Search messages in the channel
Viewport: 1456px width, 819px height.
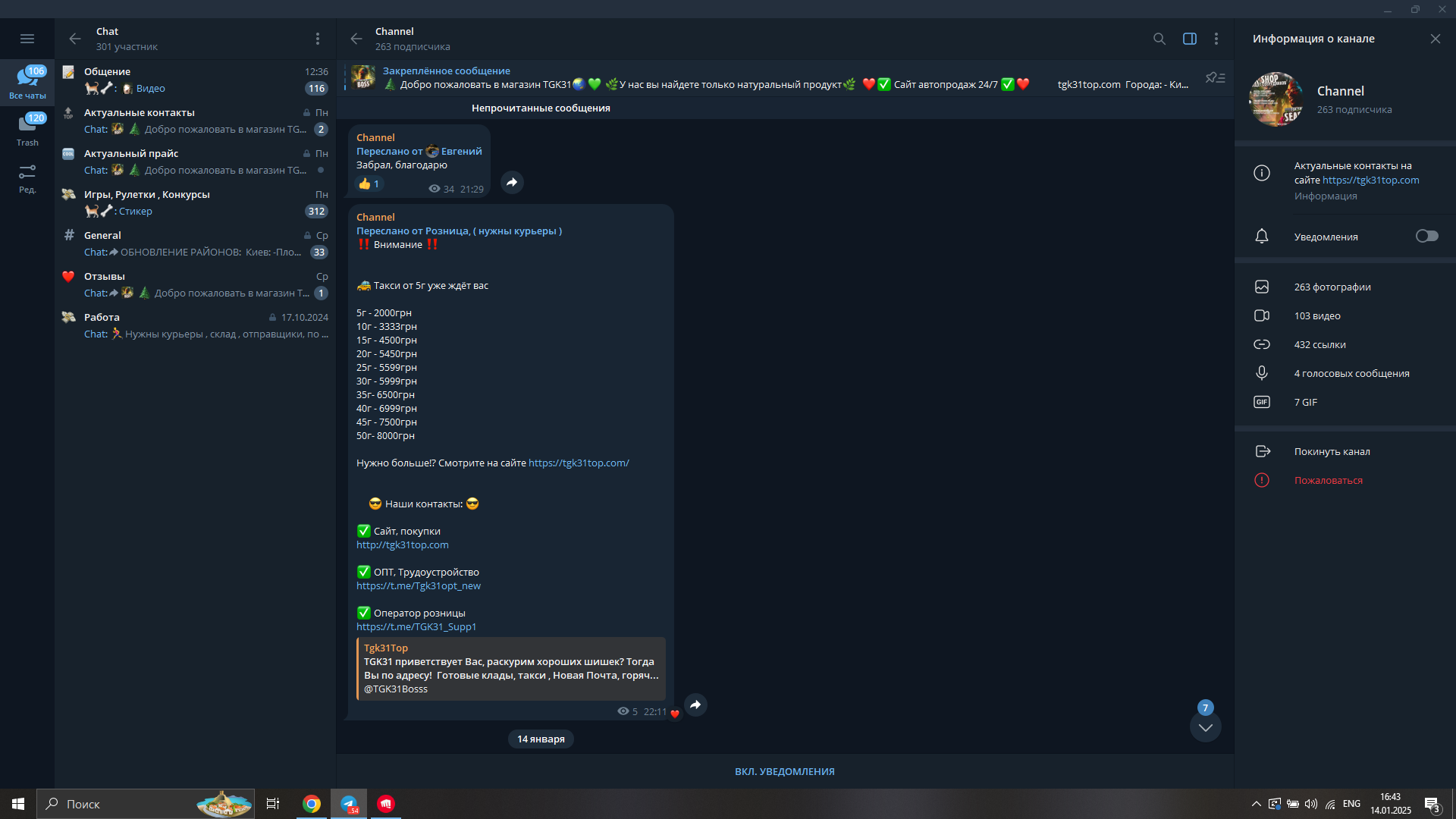pyautogui.click(x=1159, y=39)
